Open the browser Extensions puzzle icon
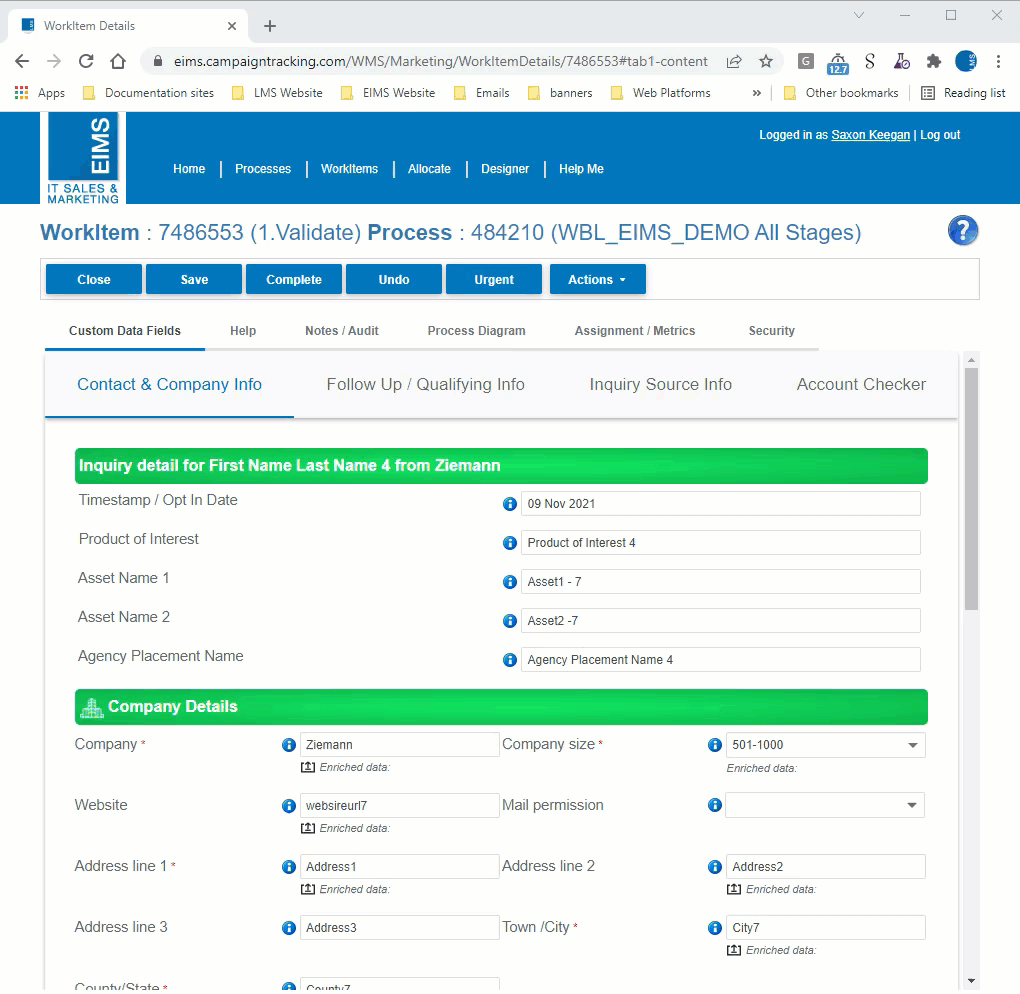Screen dimensions: 1020x994 pos(934,61)
